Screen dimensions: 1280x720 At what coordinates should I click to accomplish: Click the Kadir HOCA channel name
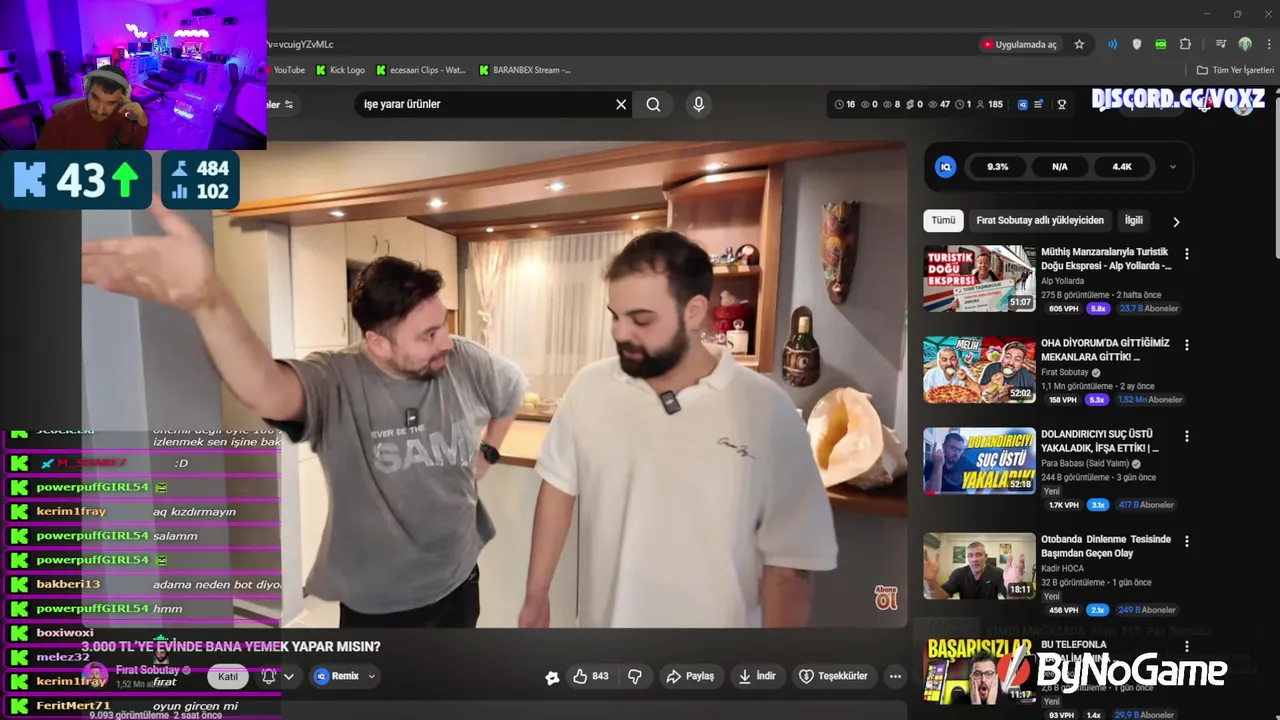(1062, 568)
